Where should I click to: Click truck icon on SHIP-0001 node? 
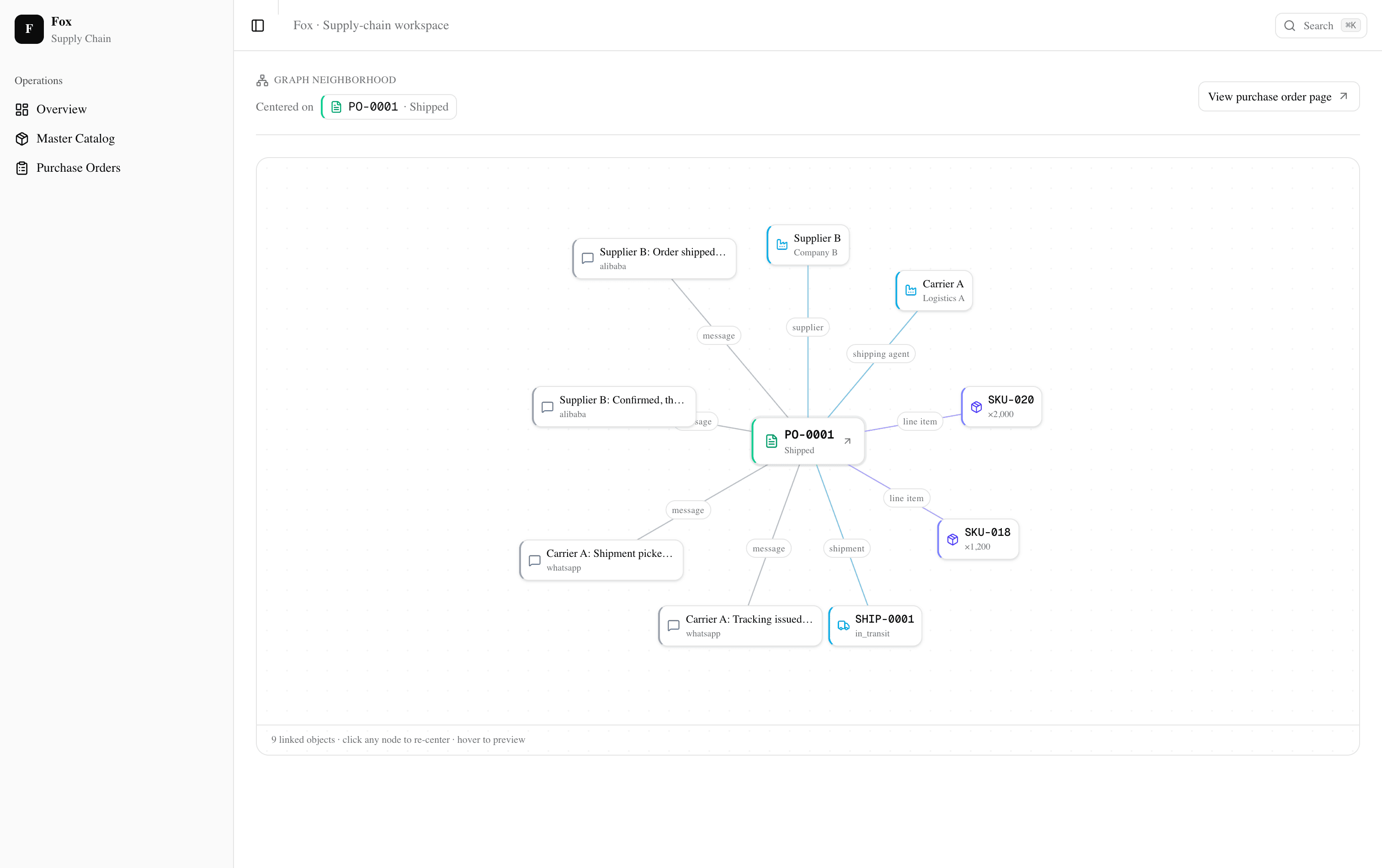click(x=843, y=625)
